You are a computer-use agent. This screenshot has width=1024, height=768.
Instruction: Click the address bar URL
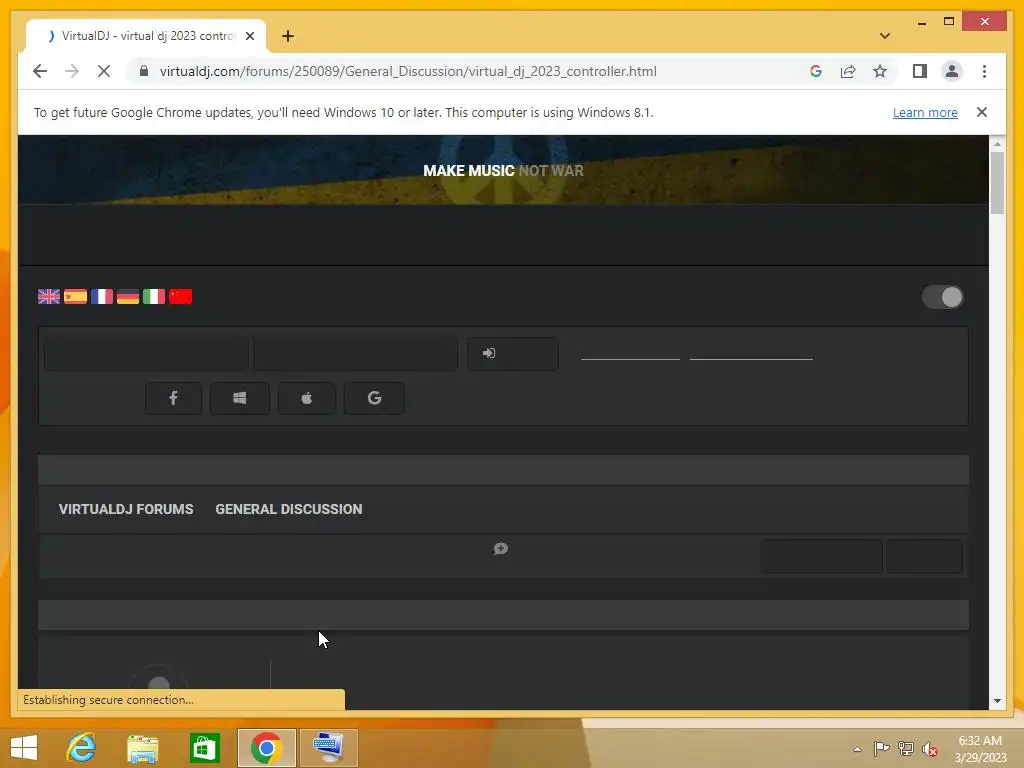408,71
